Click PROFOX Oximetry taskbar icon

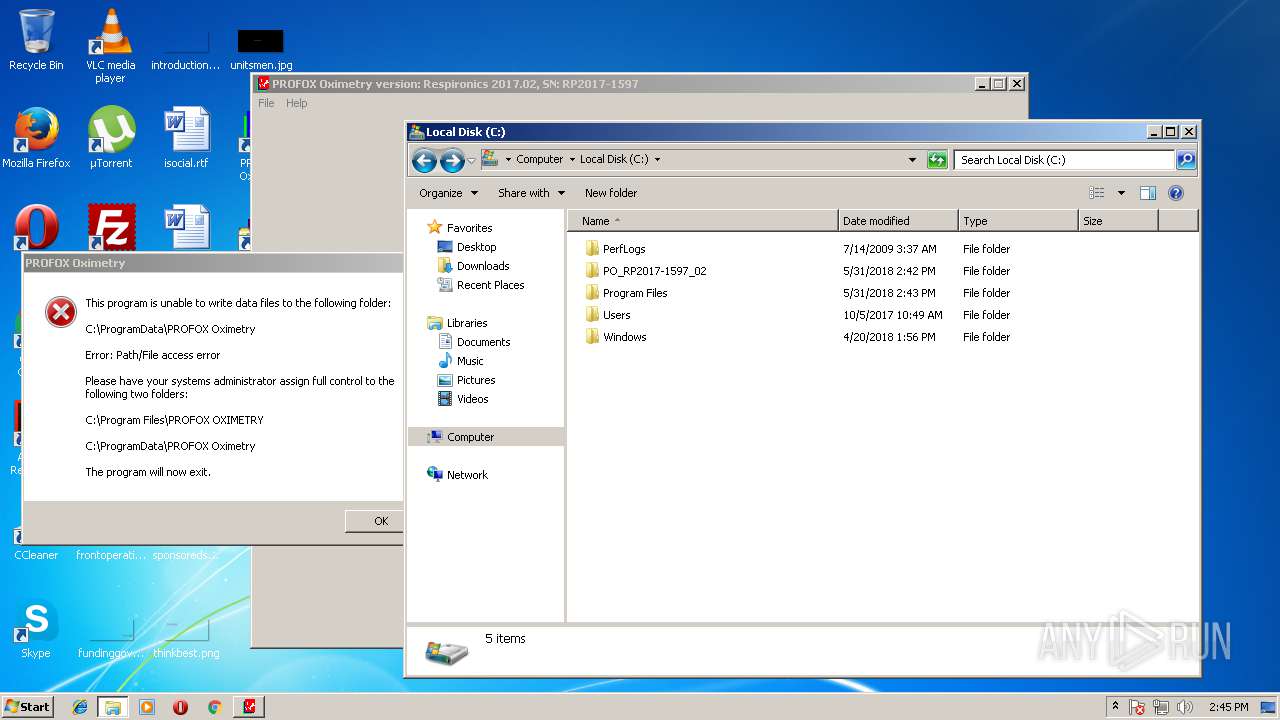click(x=249, y=707)
